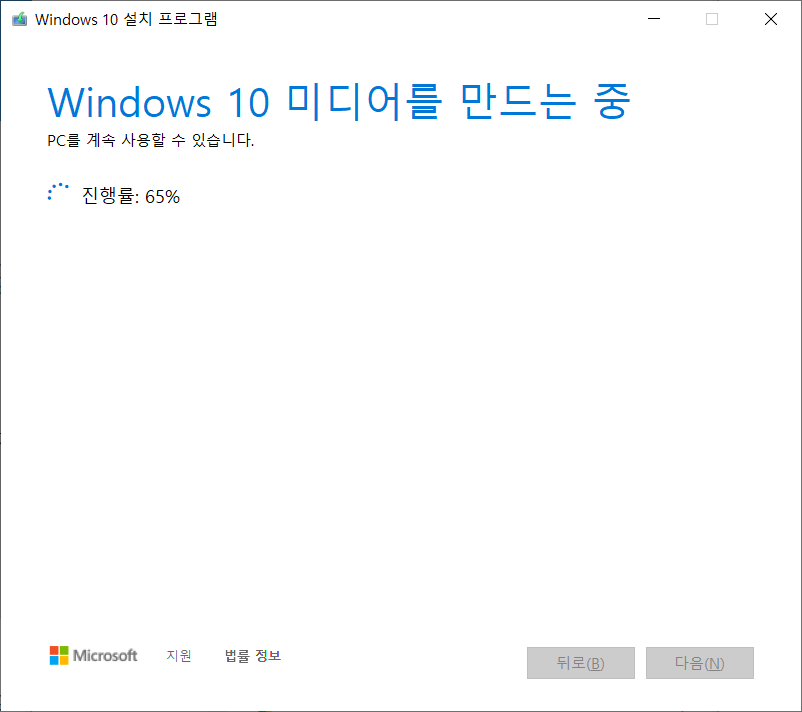Click the footer bar beside the Microsoft logo
Image resolution: width=802 pixels, height=712 pixels.
pyautogui.click(x=400, y=656)
